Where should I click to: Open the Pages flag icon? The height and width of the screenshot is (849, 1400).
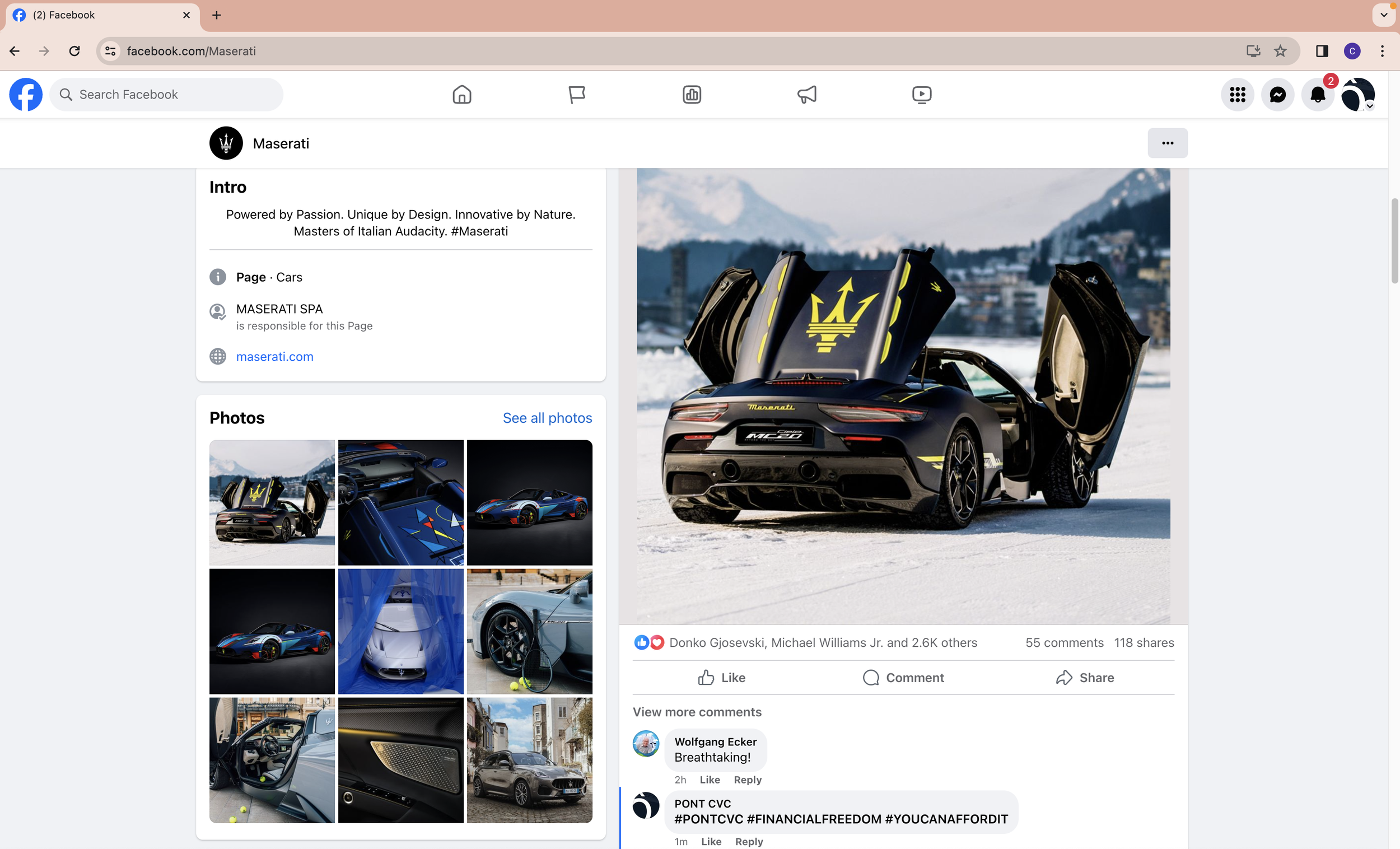(577, 94)
